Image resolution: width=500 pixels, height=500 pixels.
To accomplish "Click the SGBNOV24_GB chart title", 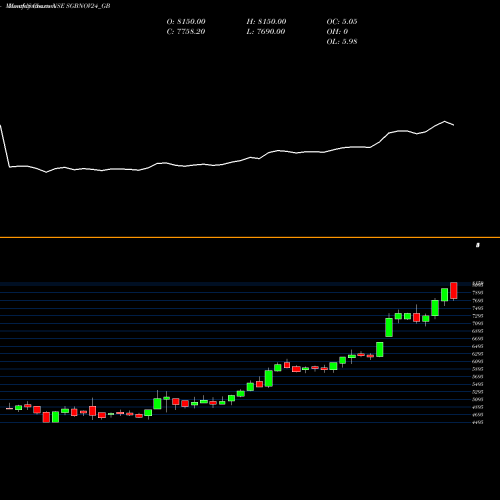I will pyautogui.click(x=58, y=6).
